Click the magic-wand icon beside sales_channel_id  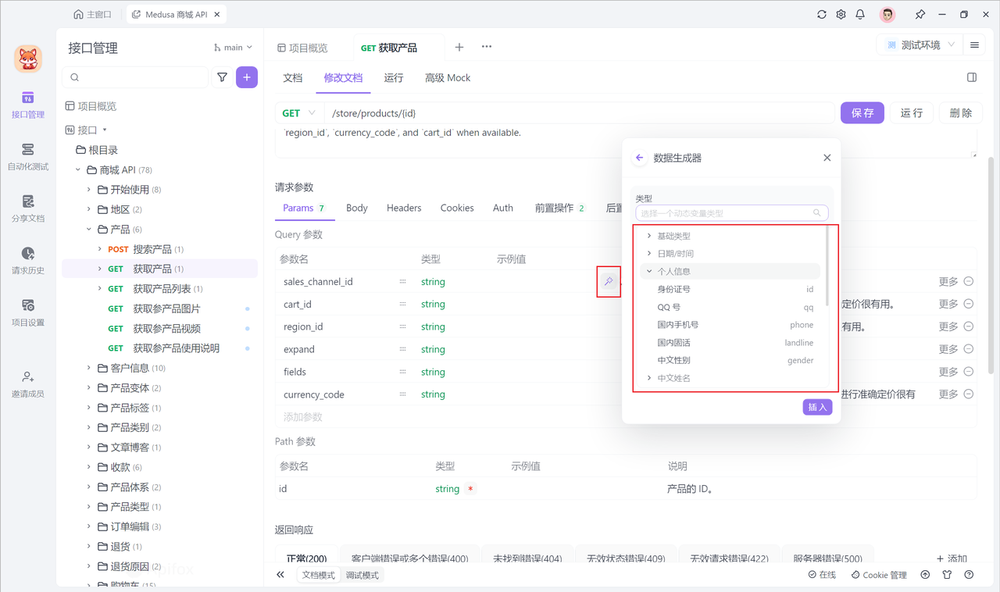pos(609,281)
